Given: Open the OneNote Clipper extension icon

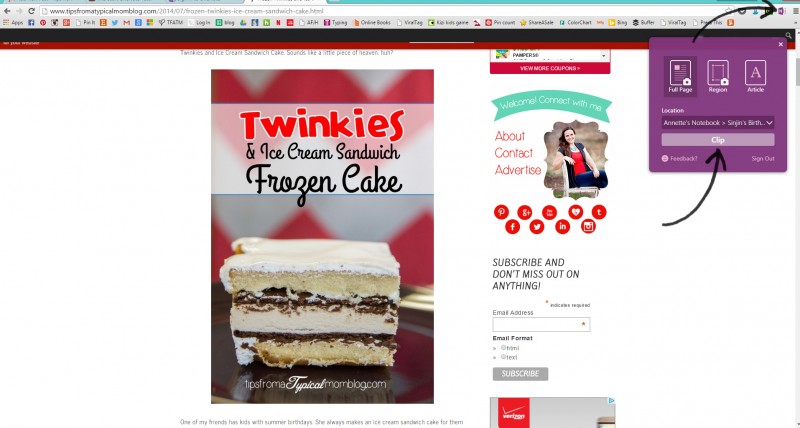Looking at the screenshot, I should [x=781, y=11].
